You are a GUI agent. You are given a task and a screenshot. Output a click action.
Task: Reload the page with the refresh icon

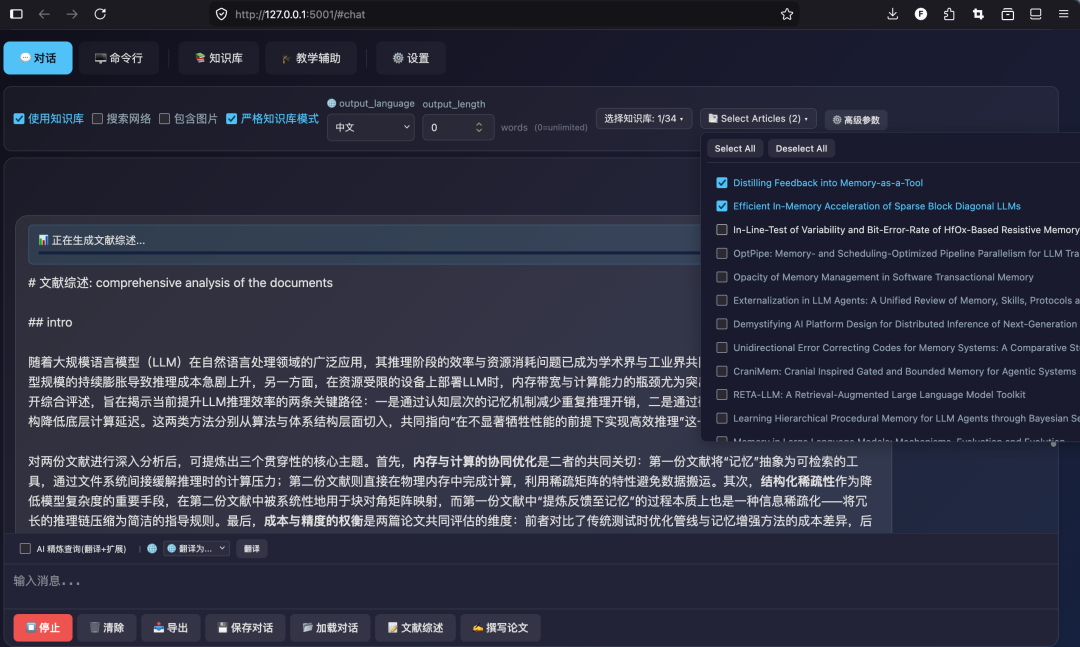pos(100,14)
